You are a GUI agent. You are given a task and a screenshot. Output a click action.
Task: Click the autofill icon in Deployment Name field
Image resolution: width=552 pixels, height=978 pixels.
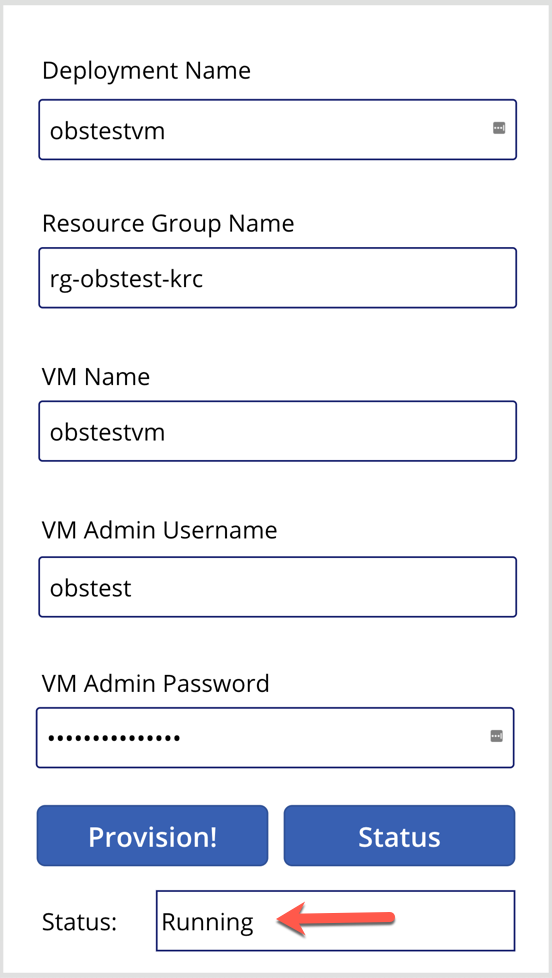pyautogui.click(x=498, y=128)
